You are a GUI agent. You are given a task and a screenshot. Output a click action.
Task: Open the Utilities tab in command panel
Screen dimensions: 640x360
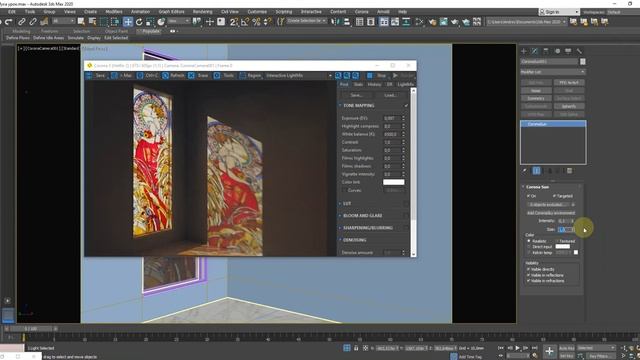coord(579,51)
